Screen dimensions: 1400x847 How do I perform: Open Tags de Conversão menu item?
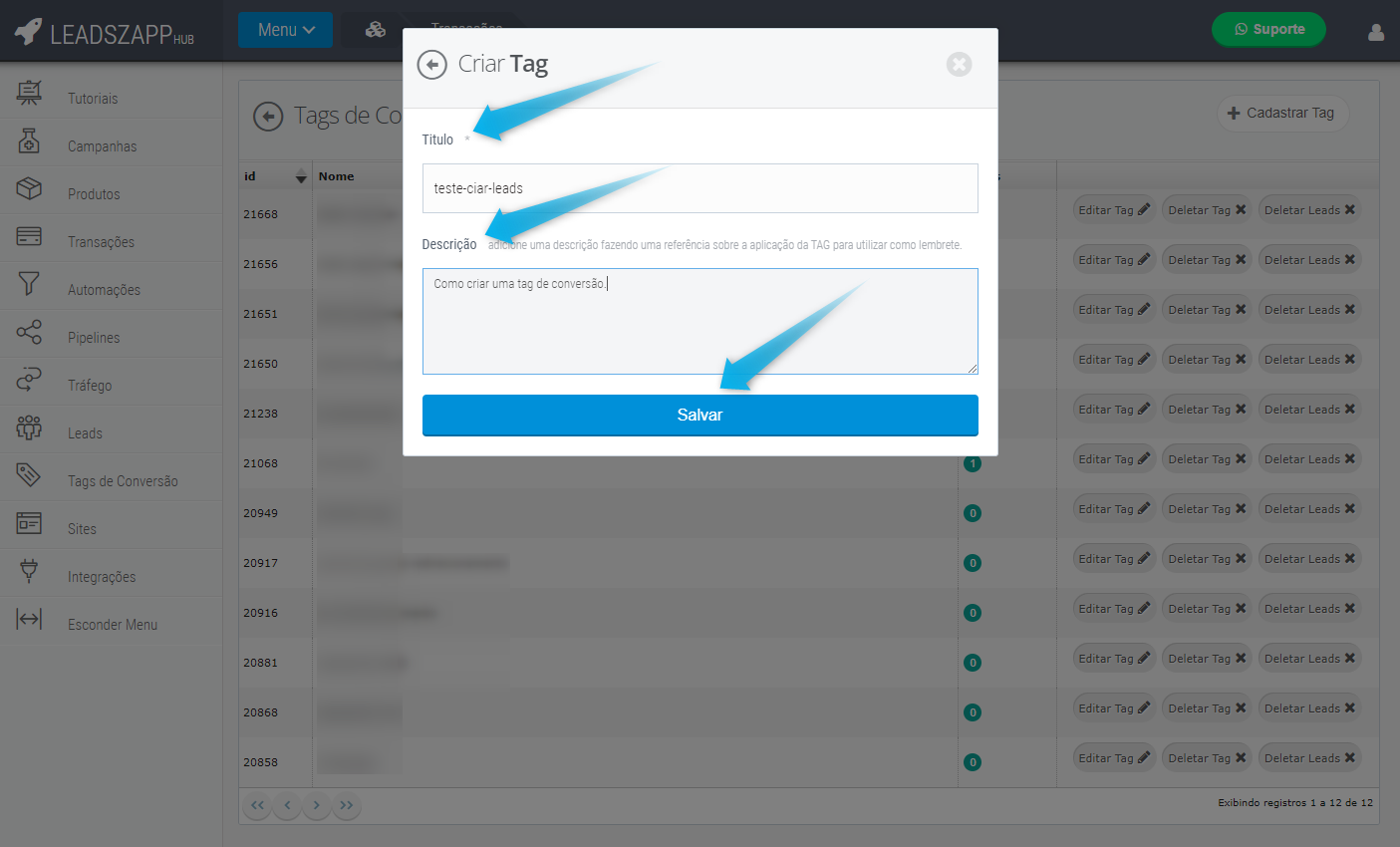[x=122, y=481]
